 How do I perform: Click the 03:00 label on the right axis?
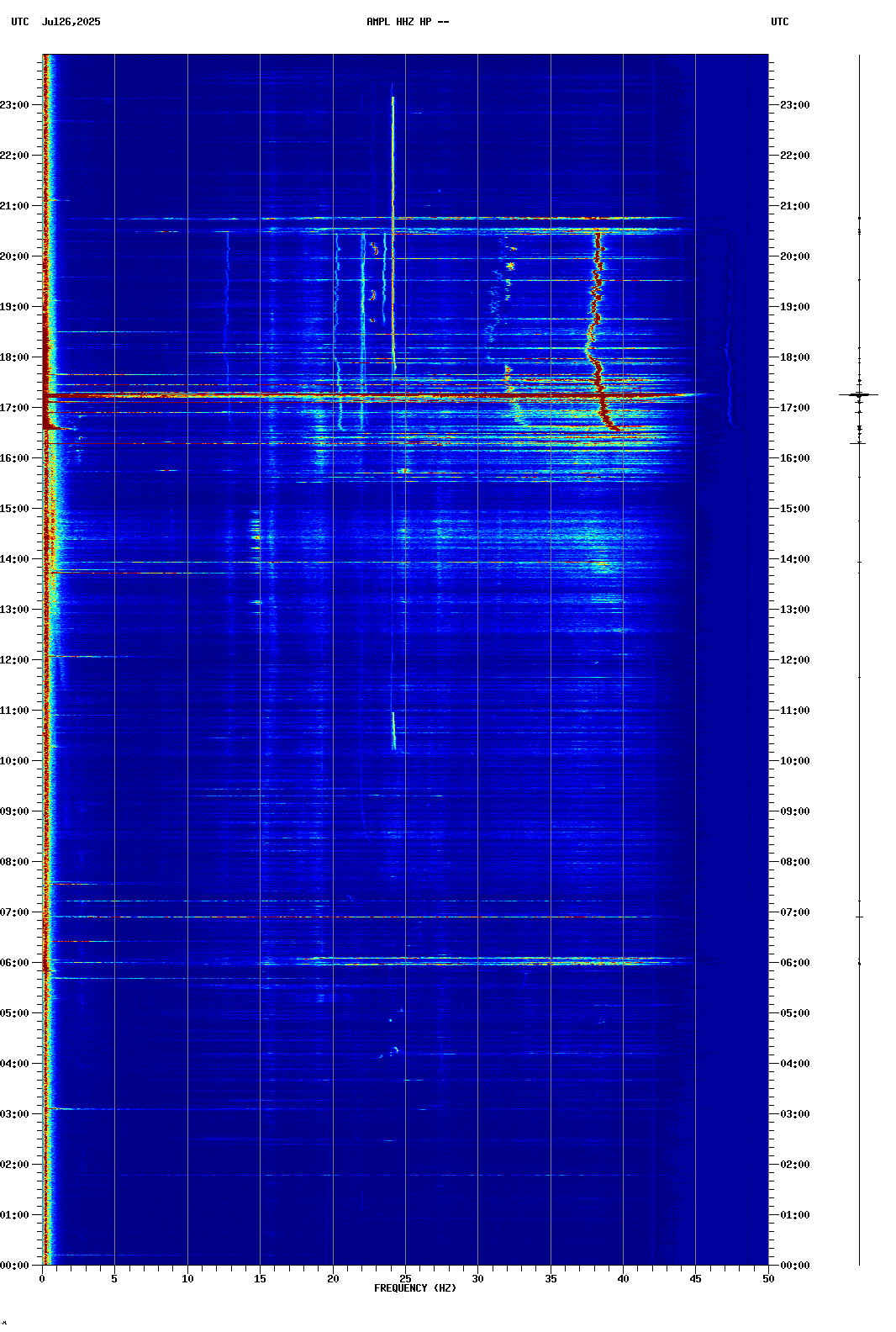[795, 1114]
